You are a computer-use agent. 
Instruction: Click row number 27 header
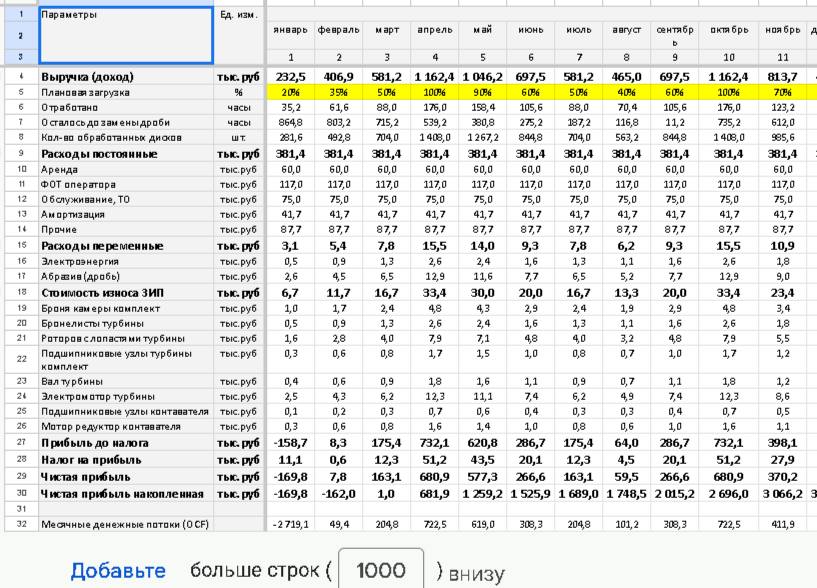tap(20, 442)
